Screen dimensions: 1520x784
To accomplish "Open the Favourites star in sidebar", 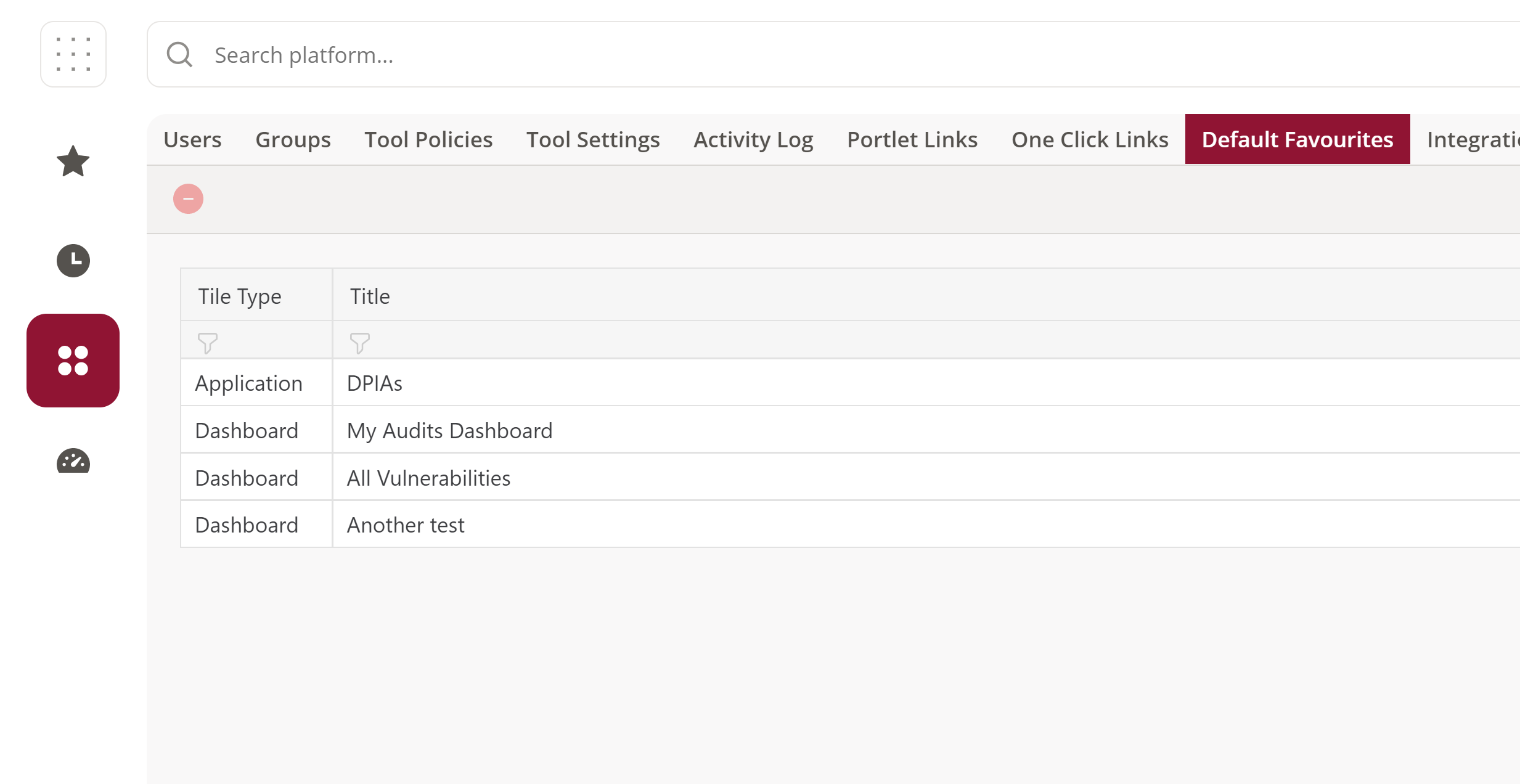I will coord(73,161).
